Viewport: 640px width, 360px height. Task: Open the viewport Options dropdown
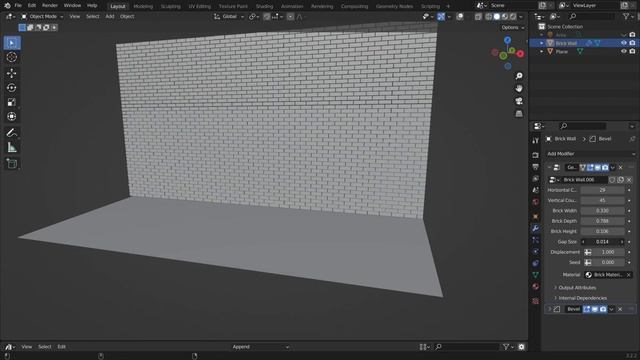pyautogui.click(x=513, y=27)
